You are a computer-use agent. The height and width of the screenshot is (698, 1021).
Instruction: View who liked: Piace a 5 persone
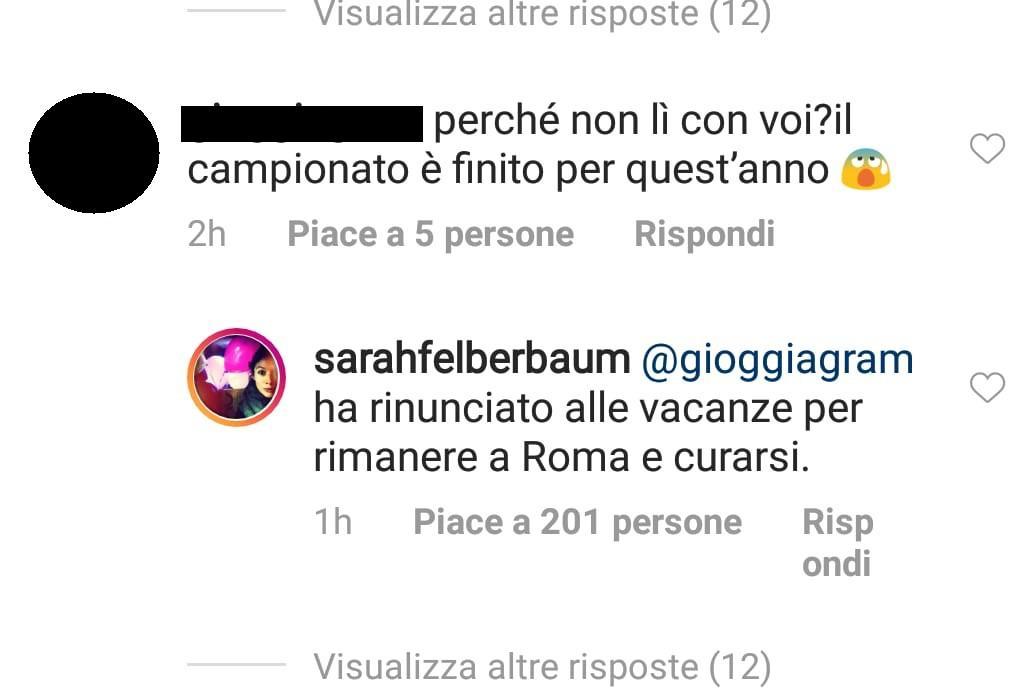[430, 234]
